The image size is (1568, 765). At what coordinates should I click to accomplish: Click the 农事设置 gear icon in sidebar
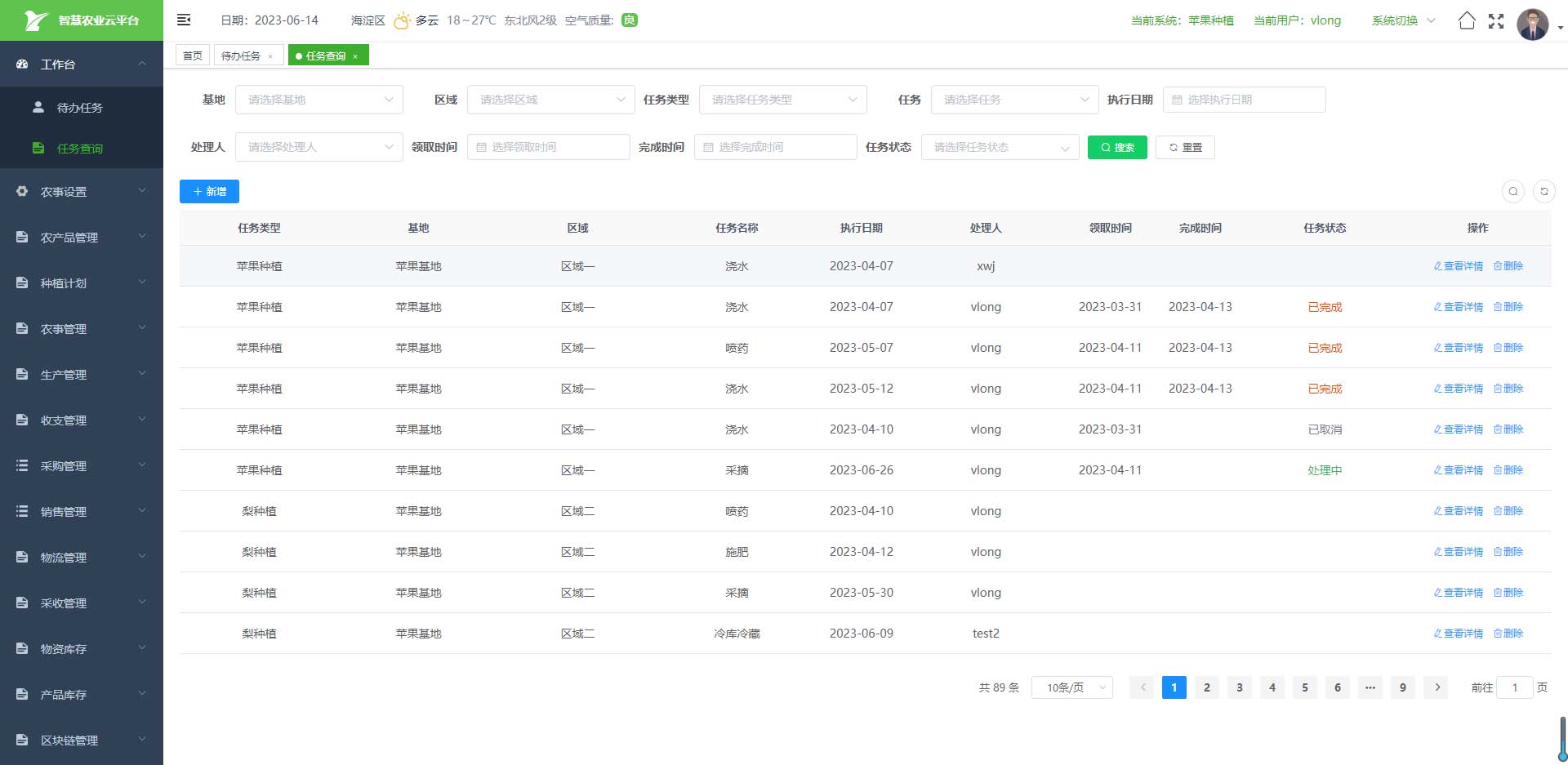(22, 191)
